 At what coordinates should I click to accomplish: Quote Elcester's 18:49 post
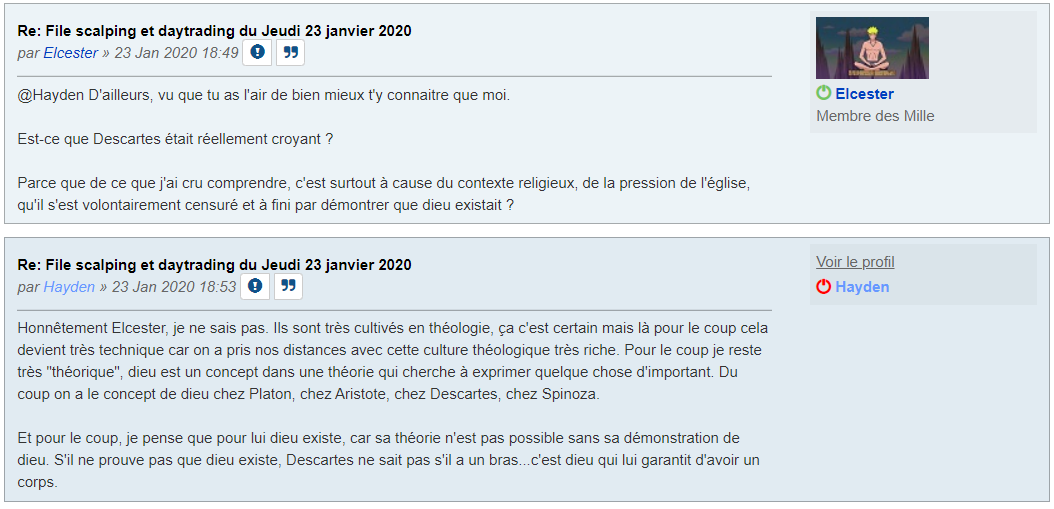(291, 52)
